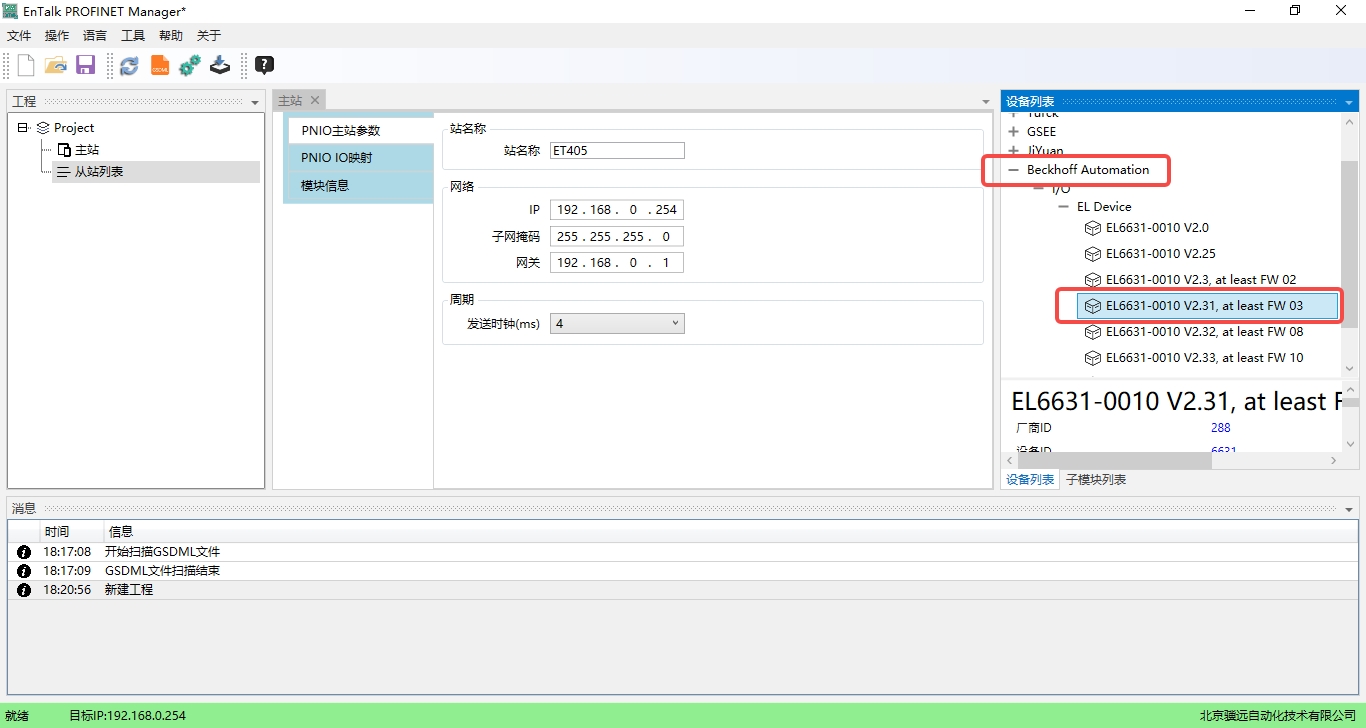Click the blue refresh arrows icon
This screenshot has height=728, width=1366.
pos(129,66)
